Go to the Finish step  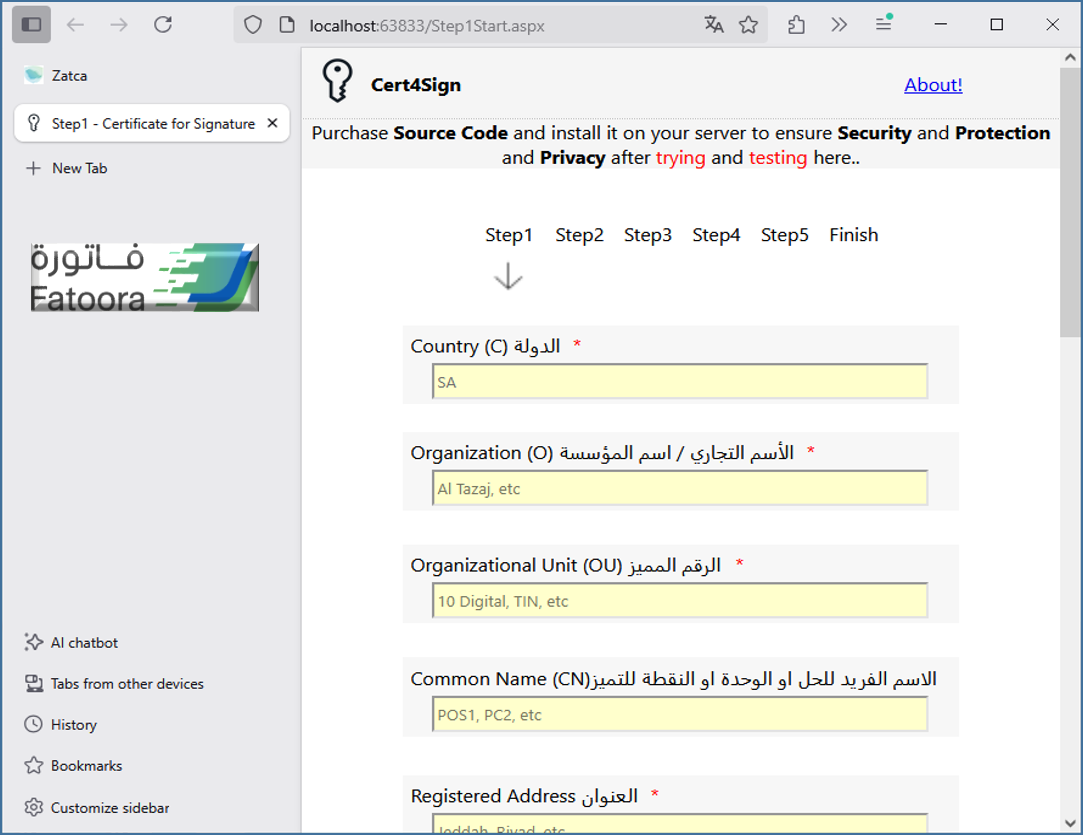pos(853,235)
